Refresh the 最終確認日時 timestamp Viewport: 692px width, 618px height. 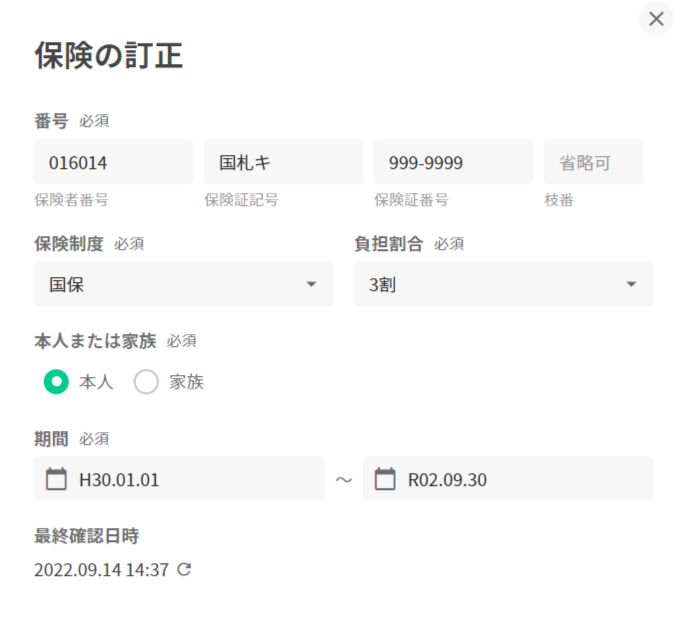click(x=184, y=569)
